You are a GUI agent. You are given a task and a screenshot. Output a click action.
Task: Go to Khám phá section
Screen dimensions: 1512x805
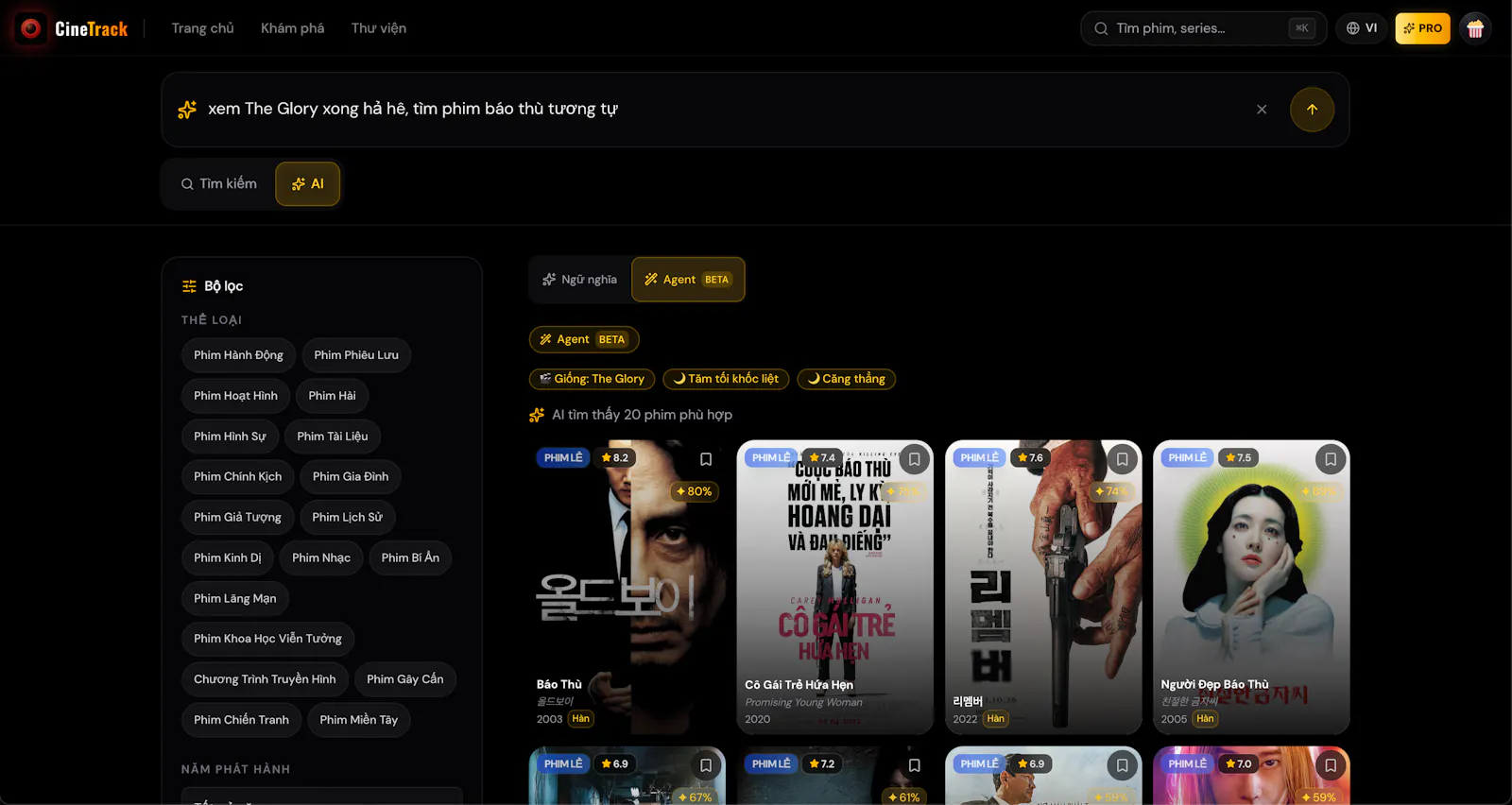pyautogui.click(x=292, y=28)
